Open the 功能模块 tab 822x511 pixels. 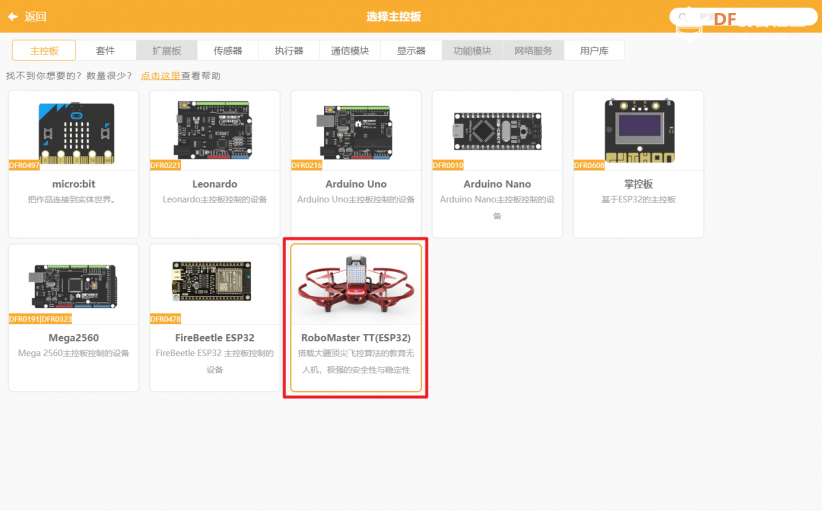(x=472, y=51)
